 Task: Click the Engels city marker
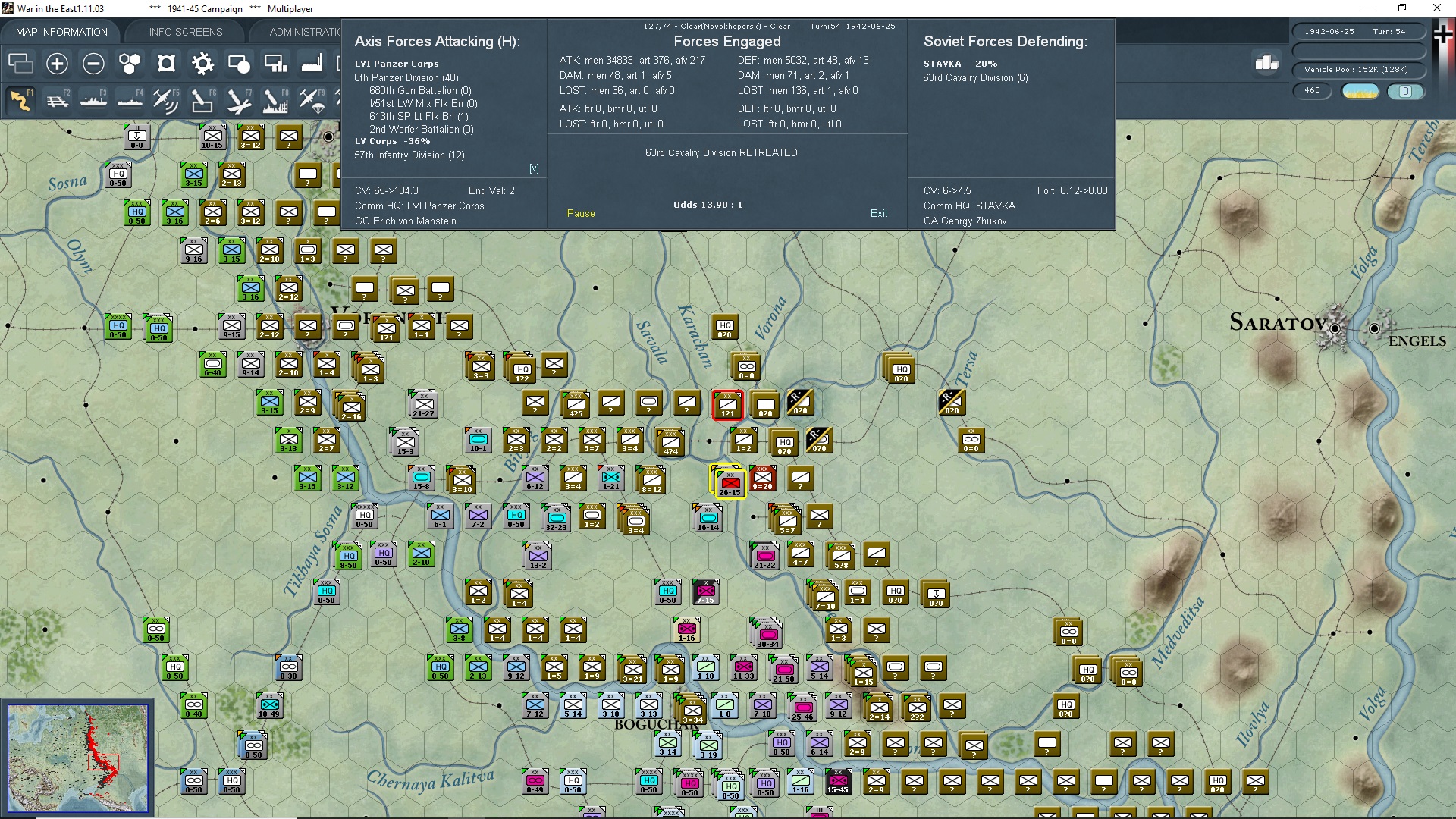[x=1374, y=328]
